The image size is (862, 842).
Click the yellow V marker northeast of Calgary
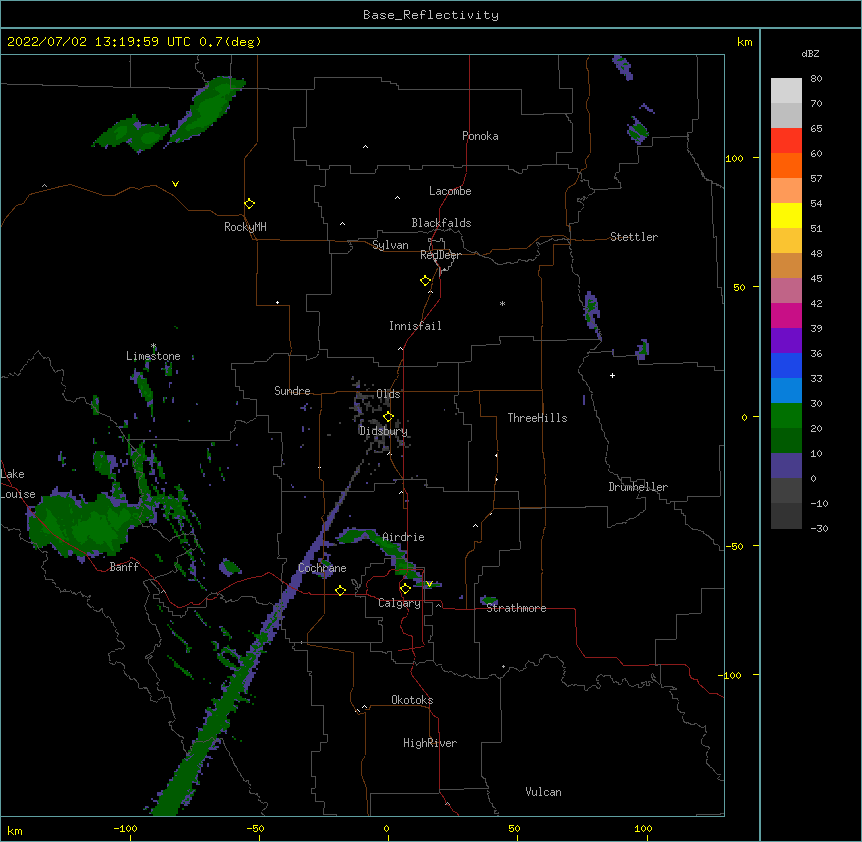[429, 584]
